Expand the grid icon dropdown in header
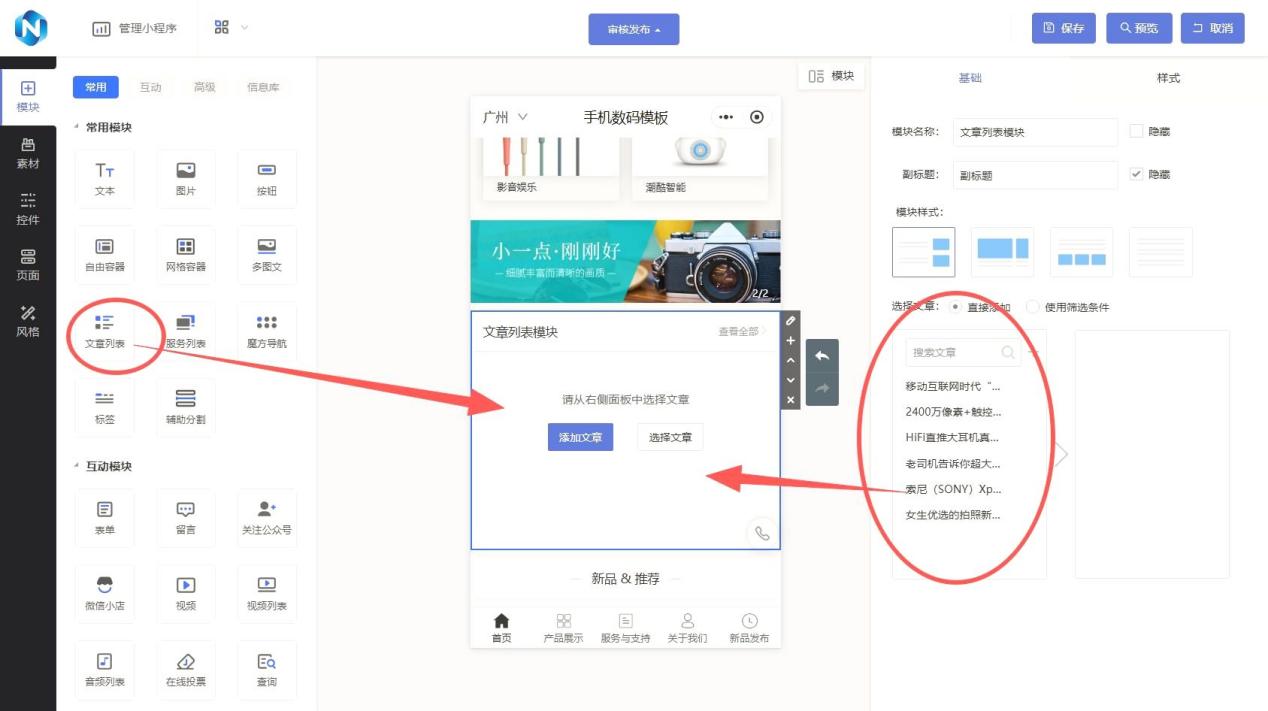This screenshot has width=1268, height=711. click(232, 28)
